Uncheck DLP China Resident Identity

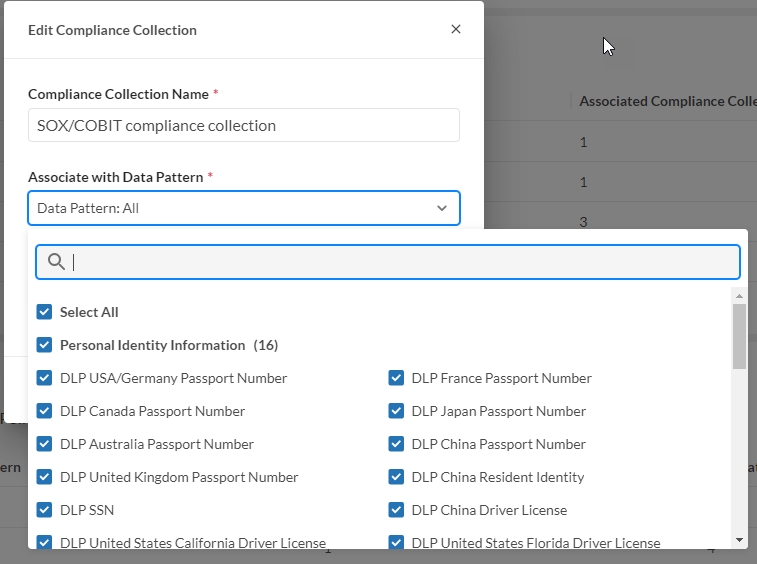[x=396, y=477]
